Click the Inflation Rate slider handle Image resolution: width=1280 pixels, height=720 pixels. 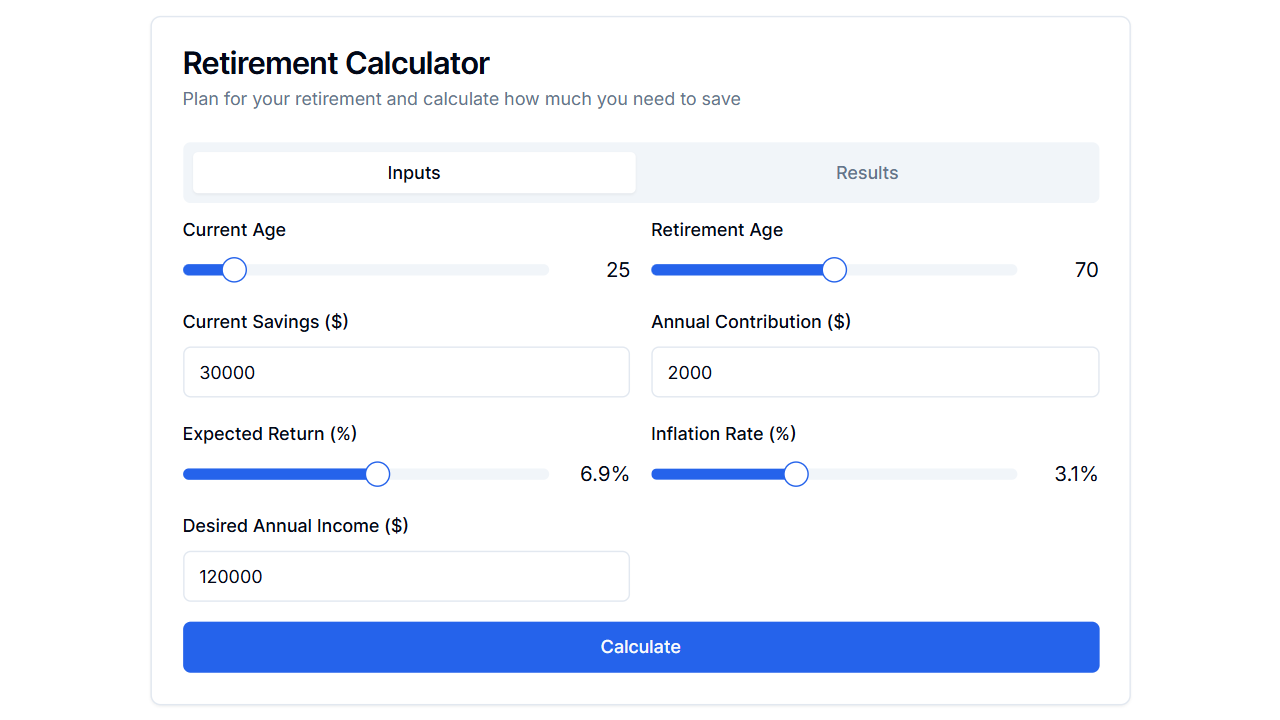pyautogui.click(x=795, y=473)
